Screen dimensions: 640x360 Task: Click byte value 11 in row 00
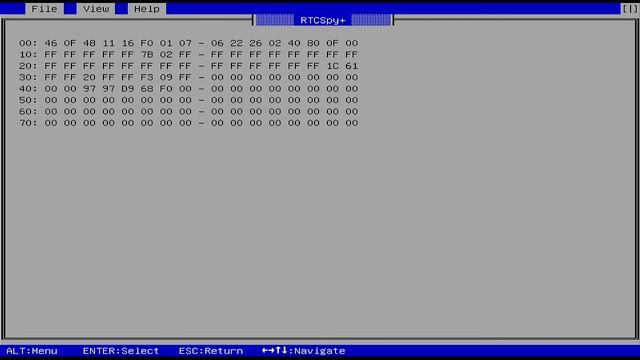[x=108, y=43]
